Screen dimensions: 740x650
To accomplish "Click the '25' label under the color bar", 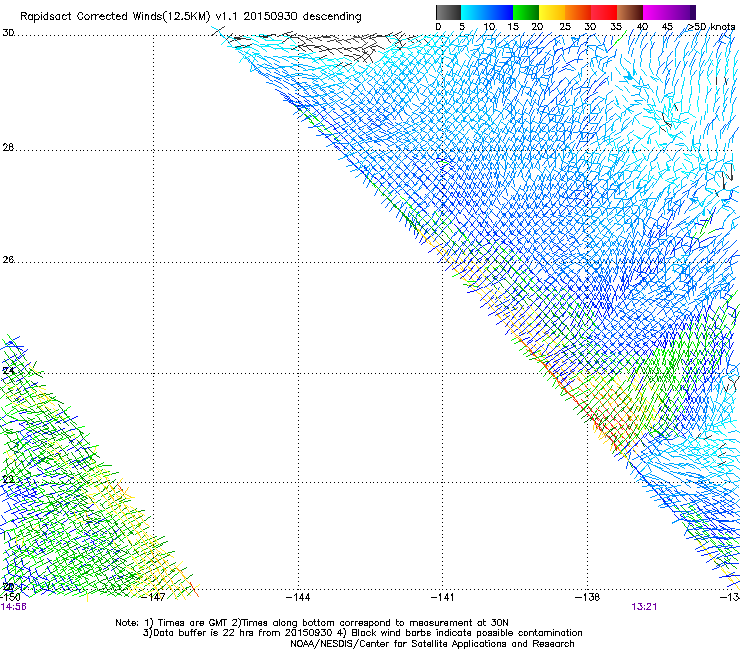I will pos(565,27).
